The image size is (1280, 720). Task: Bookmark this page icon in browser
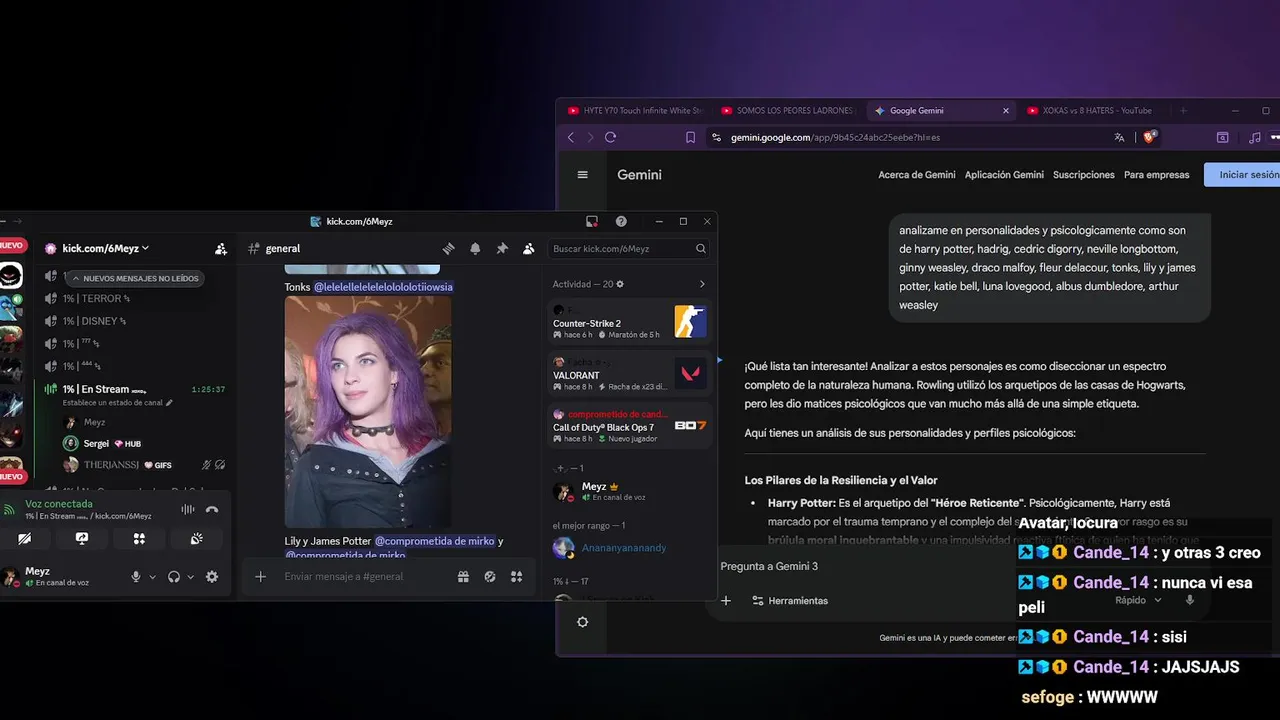coord(690,138)
